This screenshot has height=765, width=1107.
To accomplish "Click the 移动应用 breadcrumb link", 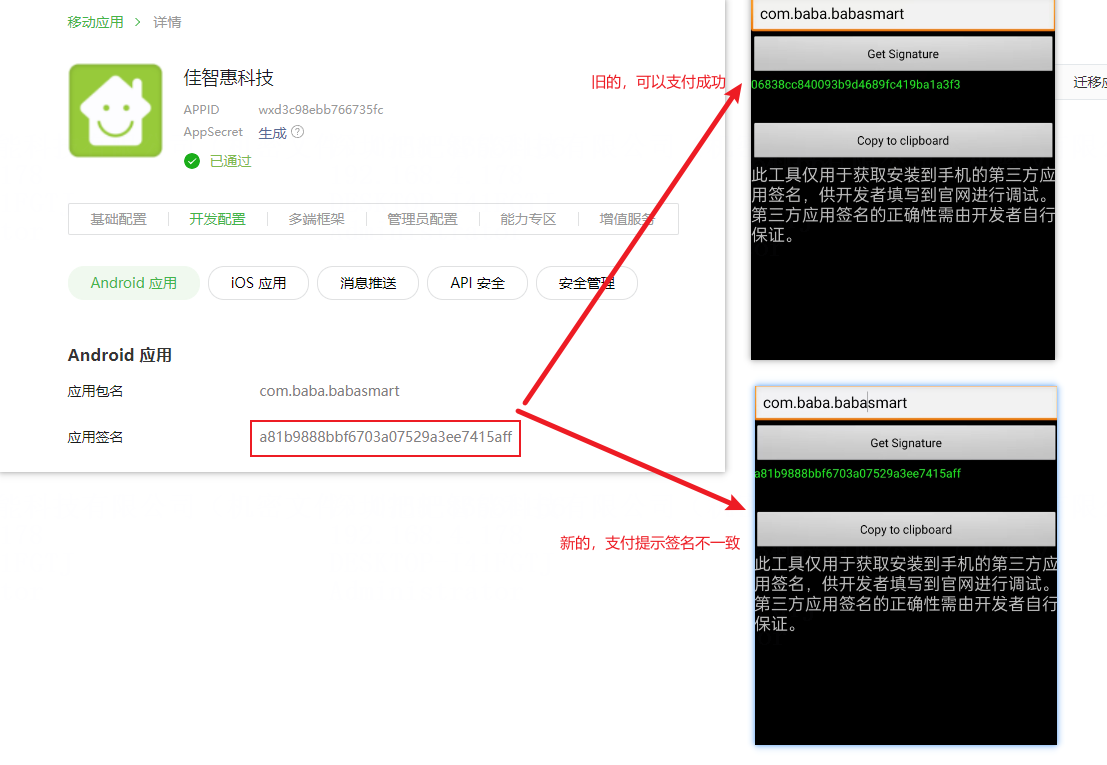I will [x=95, y=23].
